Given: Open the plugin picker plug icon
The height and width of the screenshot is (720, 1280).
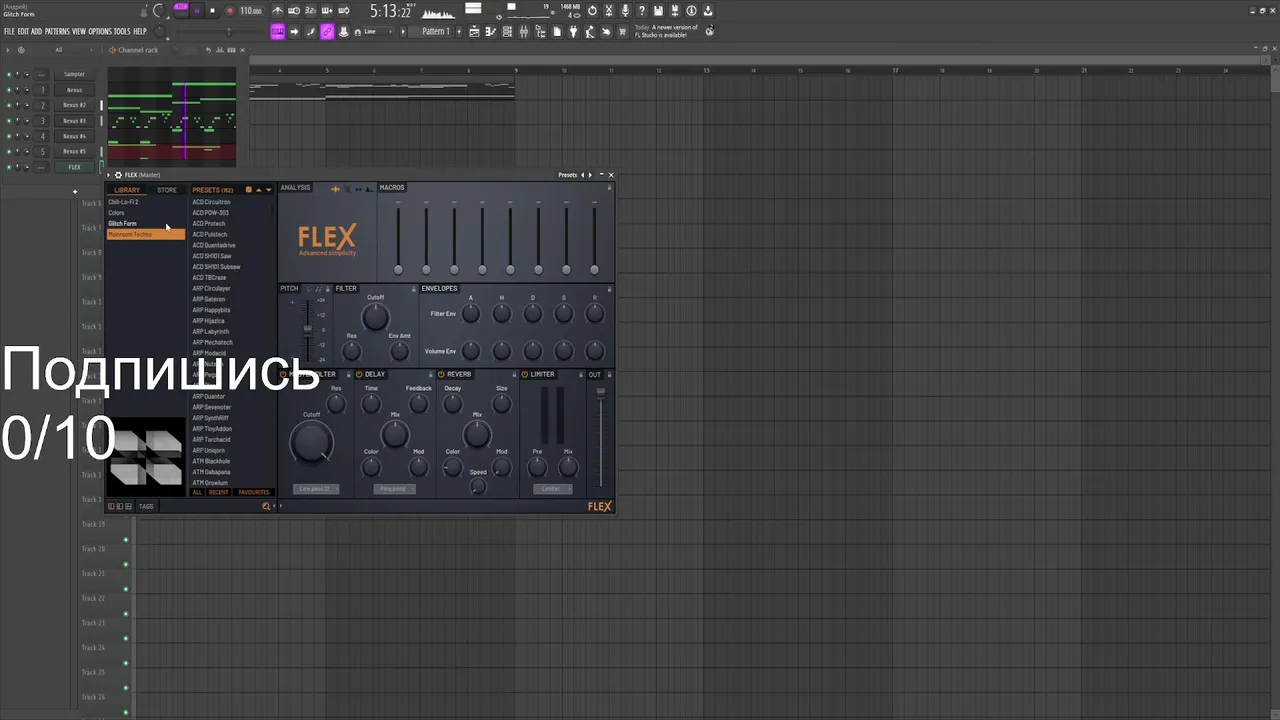Looking at the screenshot, I should 573,31.
